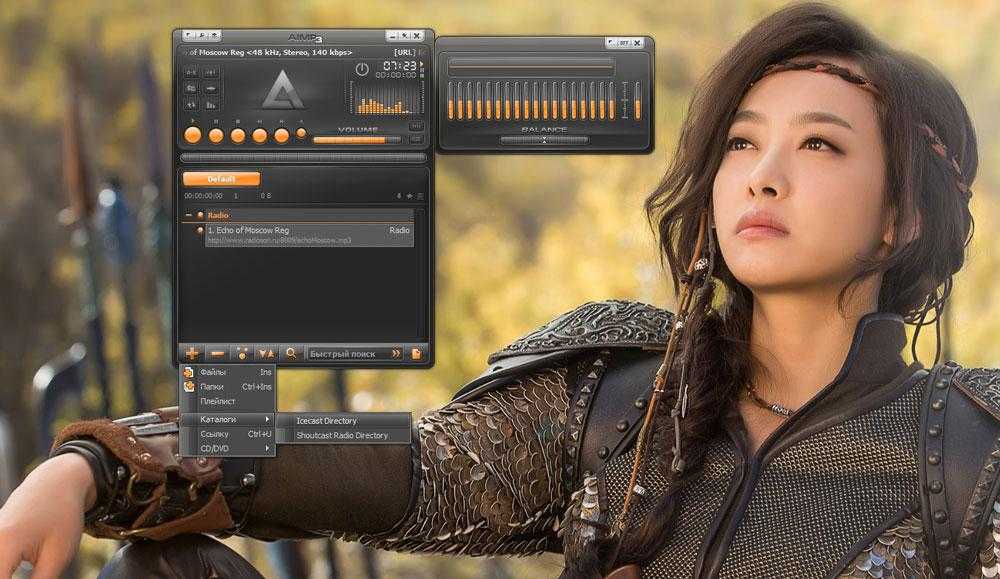Click the Файлы icon in the add menu
The image size is (1000, 579).
click(x=188, y=372)
